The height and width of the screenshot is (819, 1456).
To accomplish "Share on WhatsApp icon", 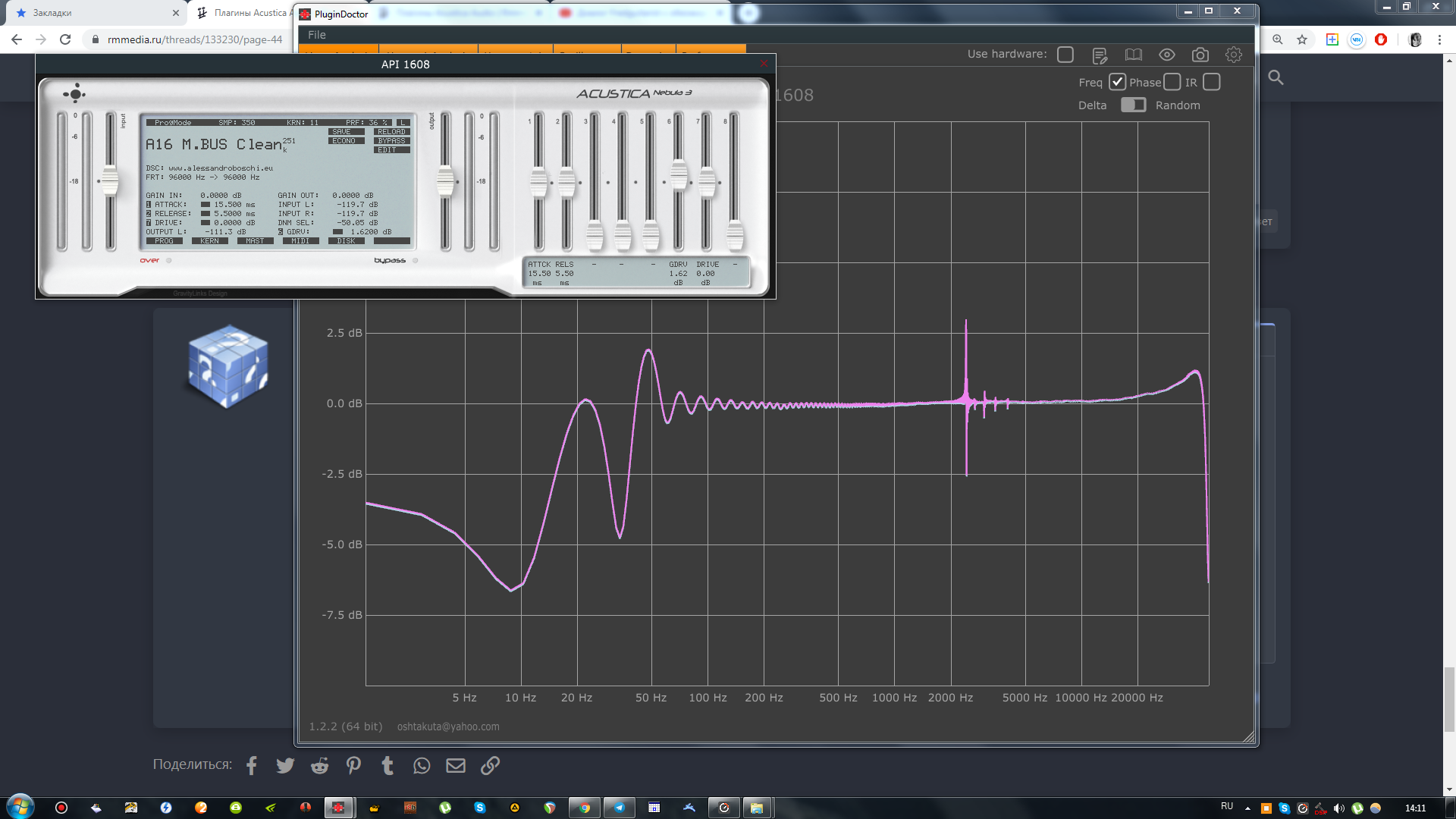I will click(422, 766).
